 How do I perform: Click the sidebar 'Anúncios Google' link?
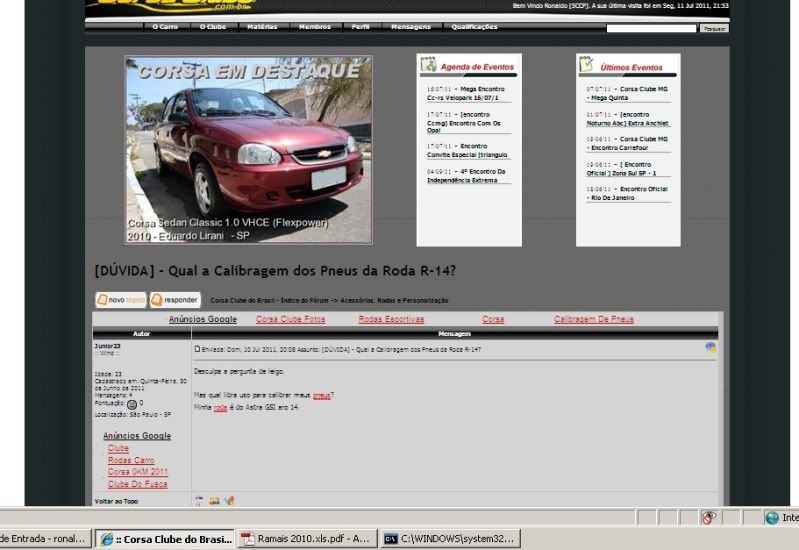(137, 436)
